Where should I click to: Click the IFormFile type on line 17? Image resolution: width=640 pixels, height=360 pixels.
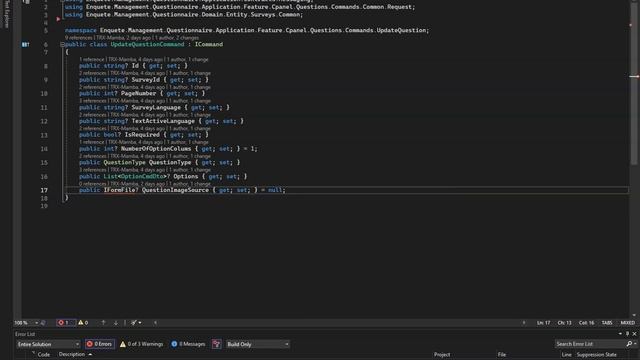[x=120, y=190]
